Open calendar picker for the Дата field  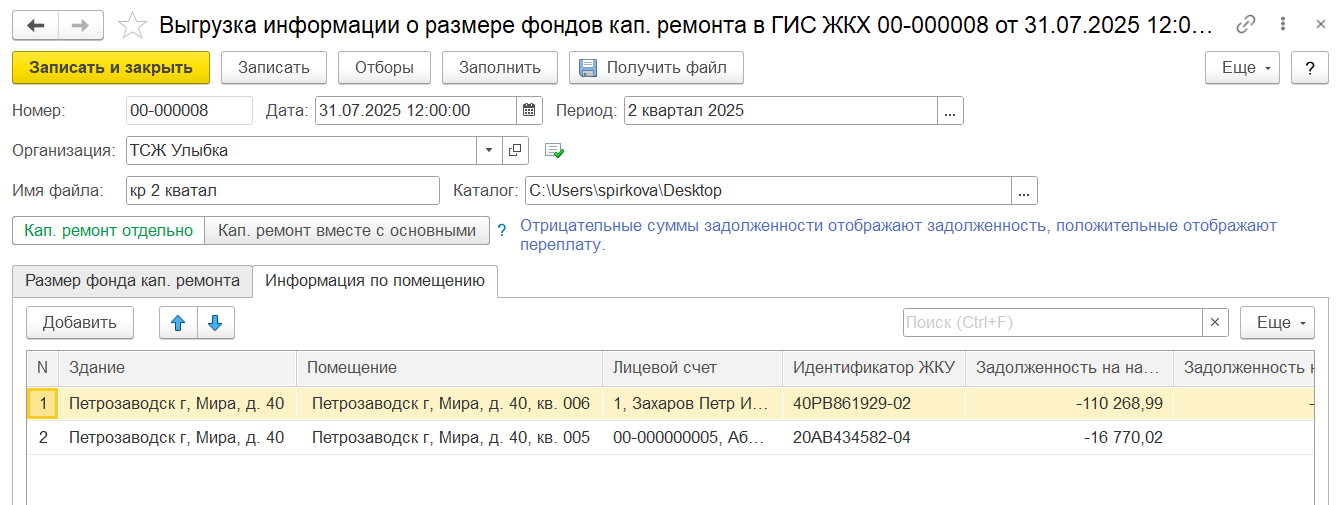529,110
